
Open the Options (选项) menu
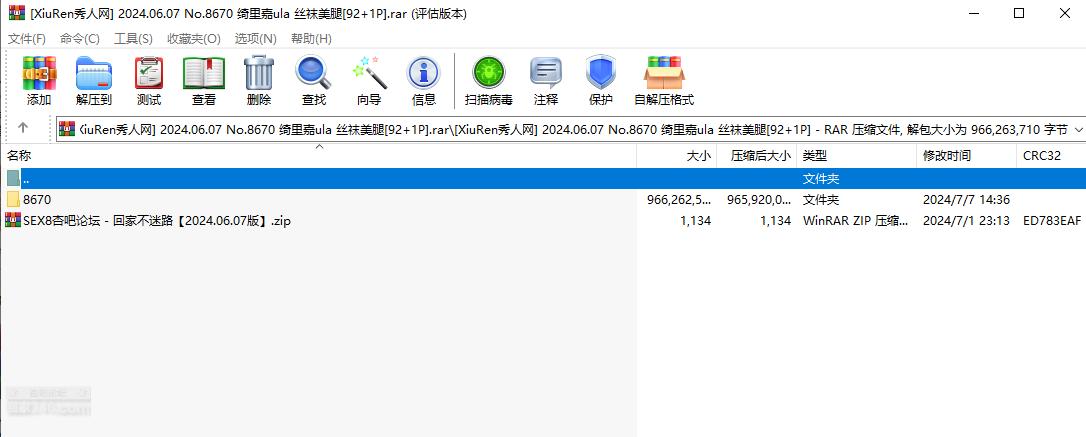pyautogui.click(x=256, y=39)
